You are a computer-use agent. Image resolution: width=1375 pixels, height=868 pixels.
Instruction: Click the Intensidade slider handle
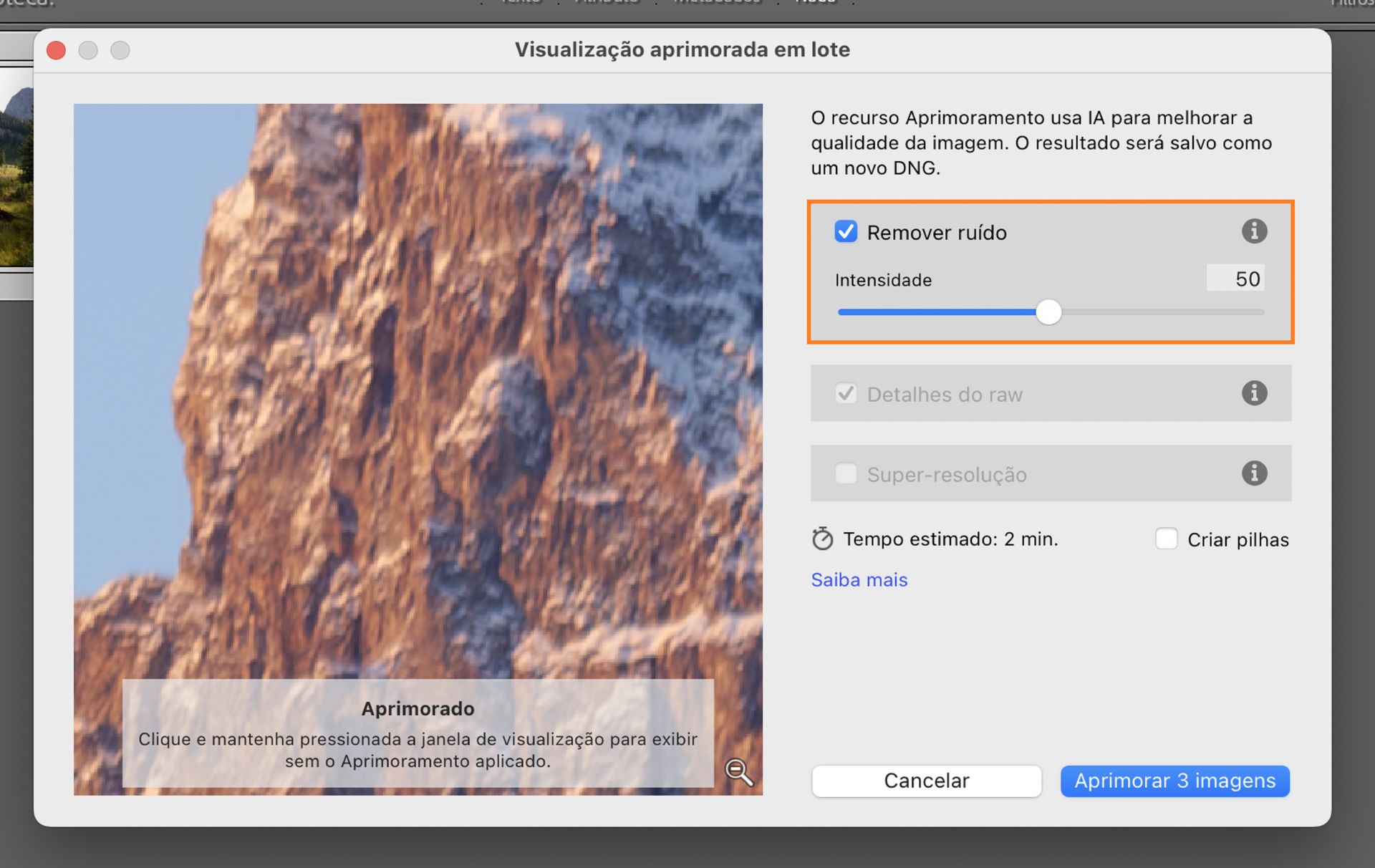tap(1049, 312)
